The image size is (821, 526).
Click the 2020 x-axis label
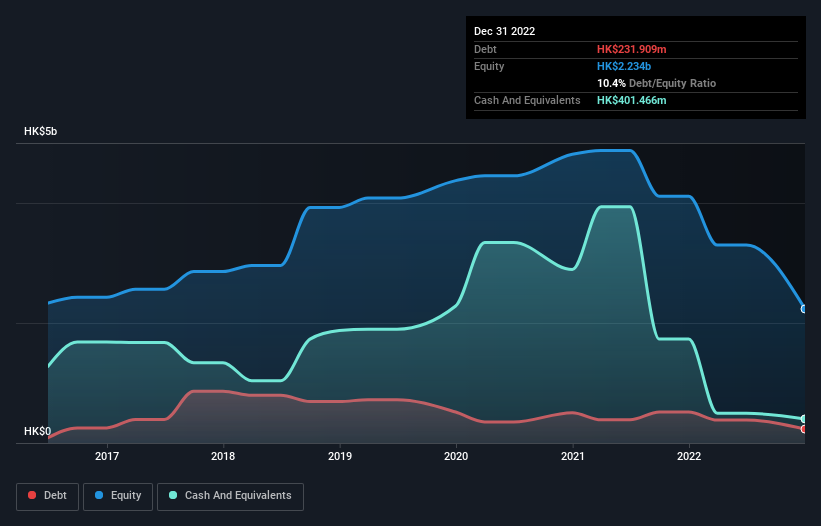456,456
